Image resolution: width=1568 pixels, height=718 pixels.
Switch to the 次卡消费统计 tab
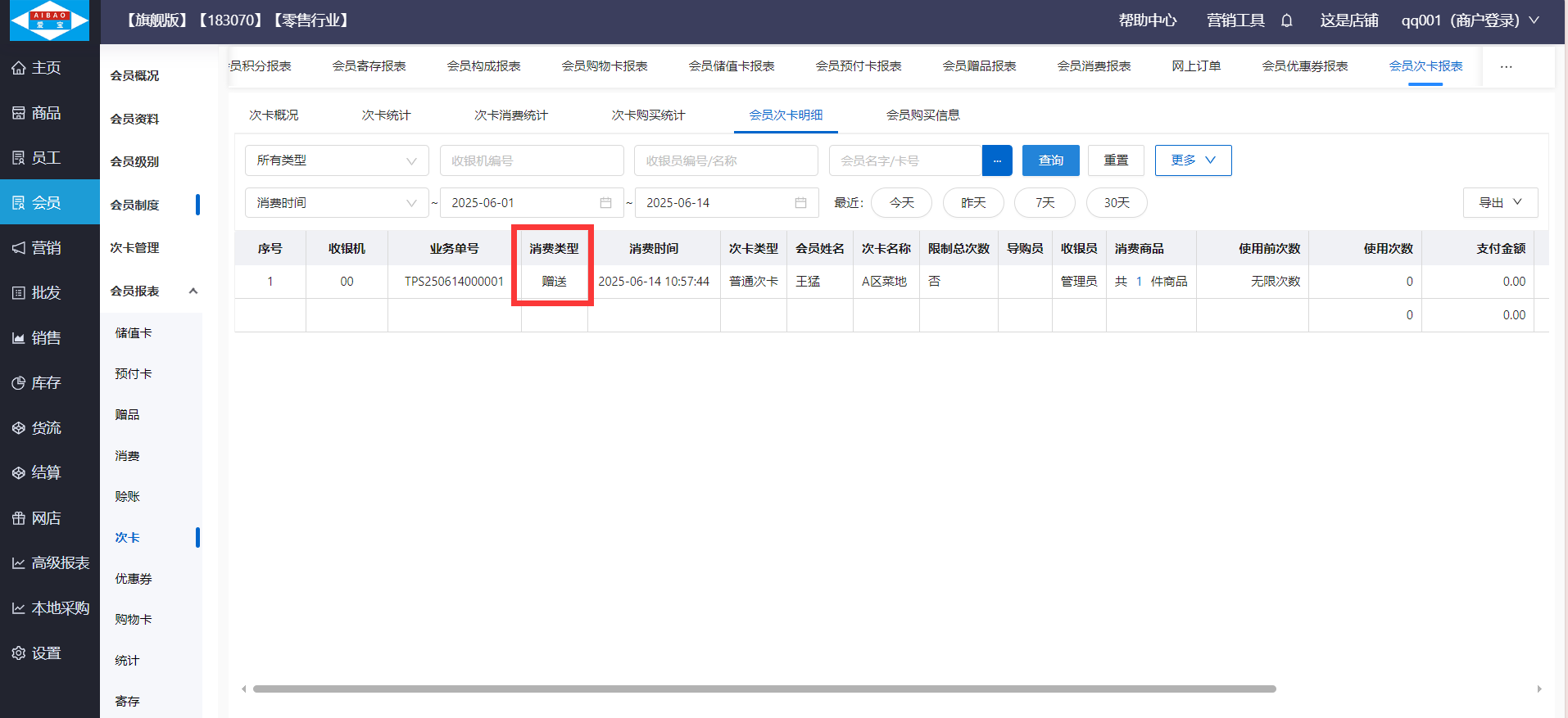(x=510, y=115)
